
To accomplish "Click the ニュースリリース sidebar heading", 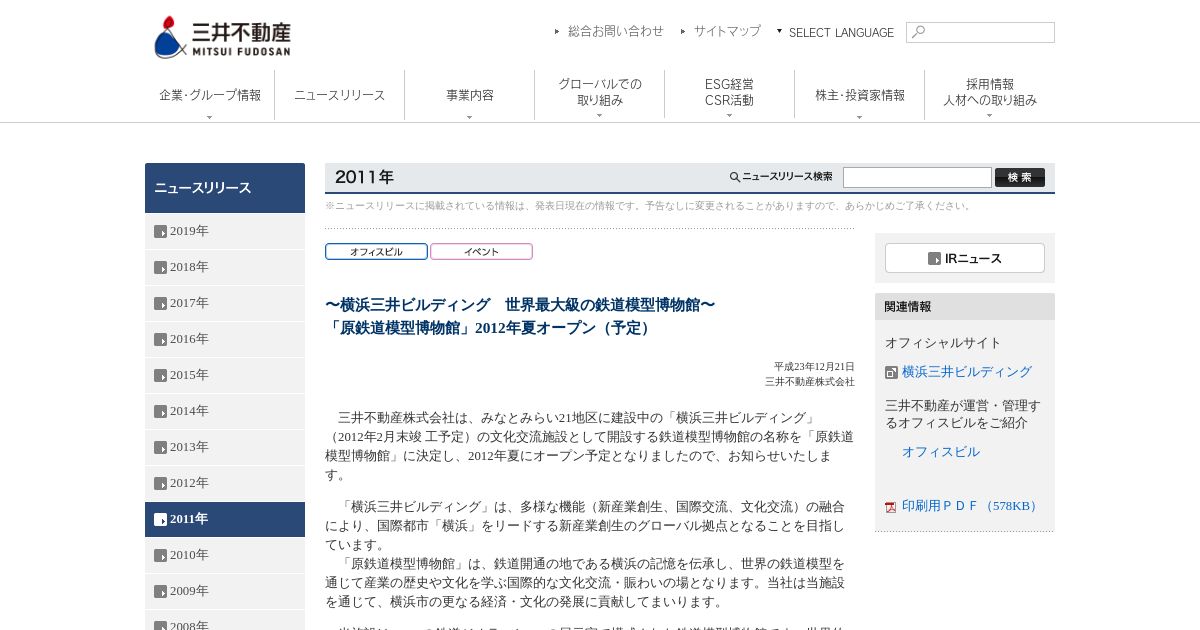I will (225, 188).
